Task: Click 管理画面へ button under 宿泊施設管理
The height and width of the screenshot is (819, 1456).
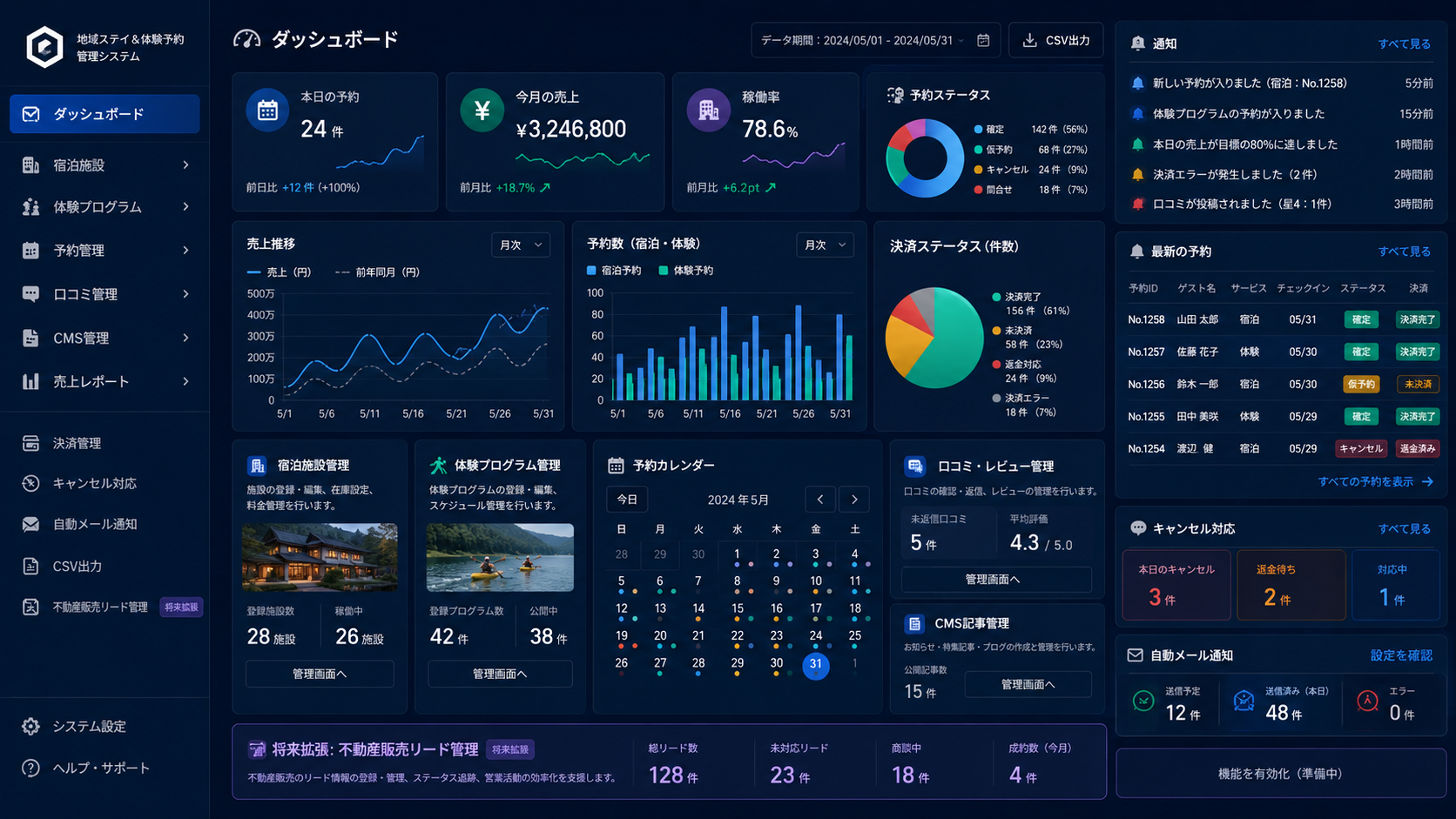Action: (320, 674)
